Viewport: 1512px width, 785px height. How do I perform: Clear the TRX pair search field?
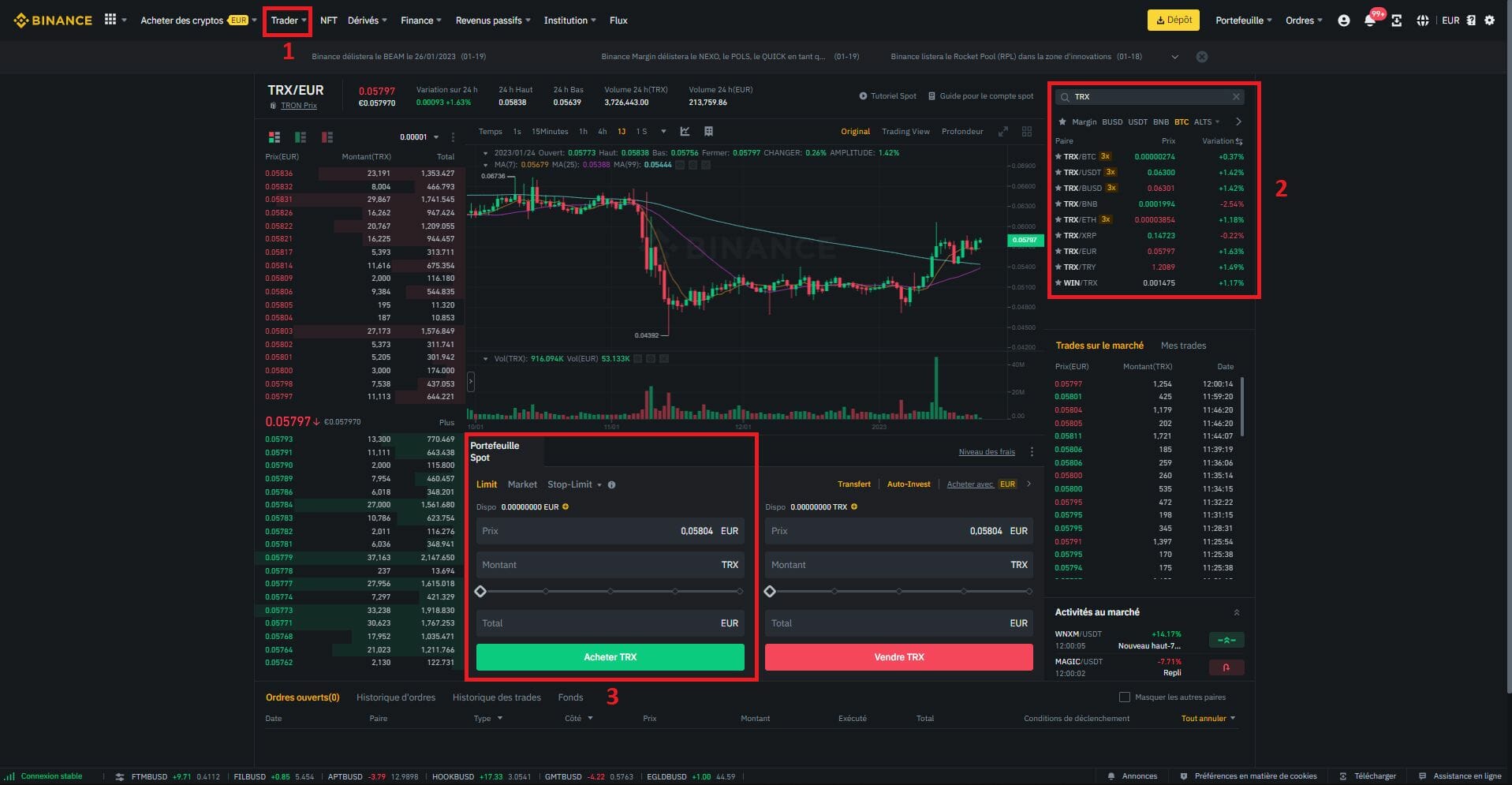(1236, 96)
